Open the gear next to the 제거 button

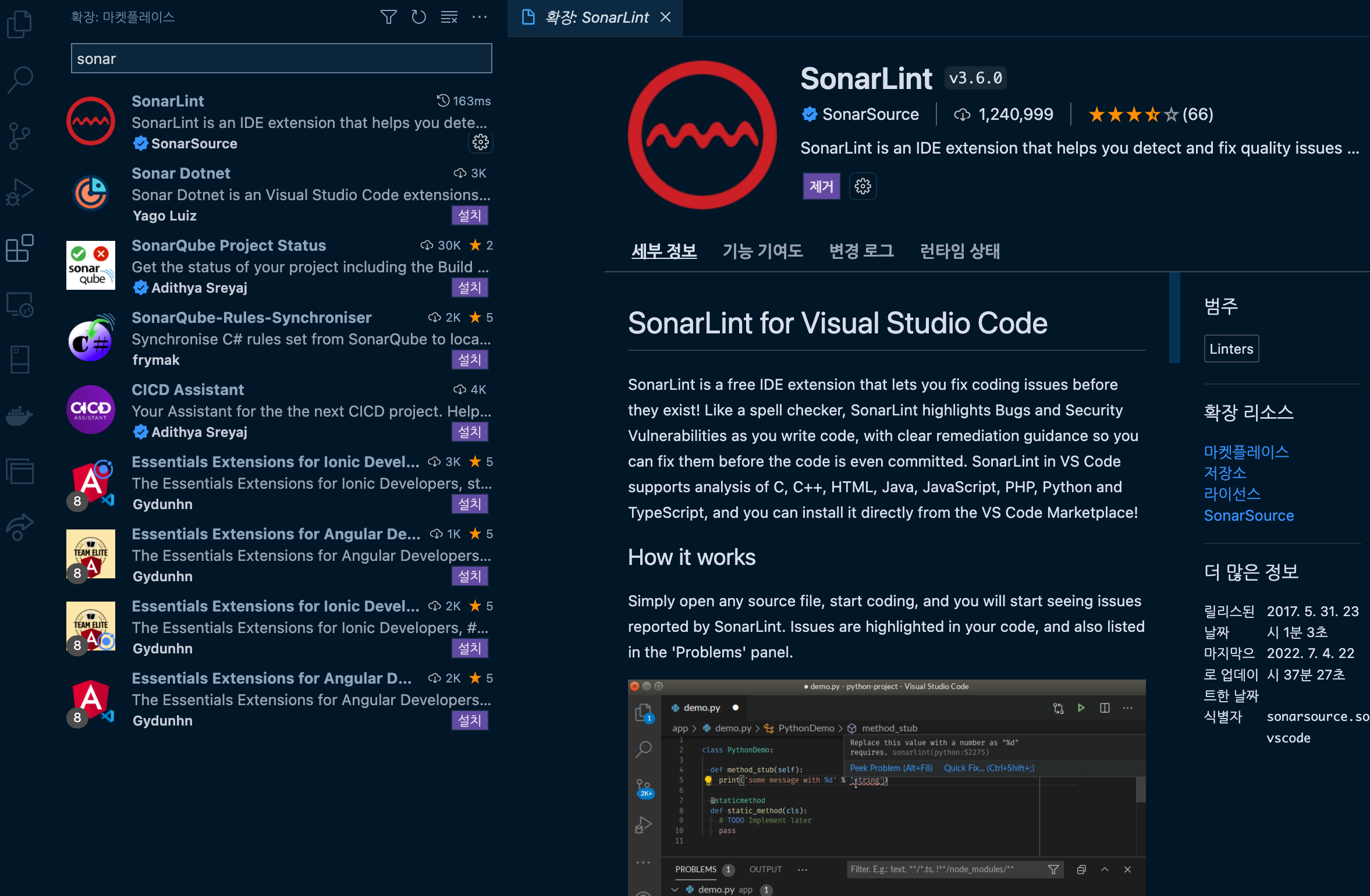(863, 186)
